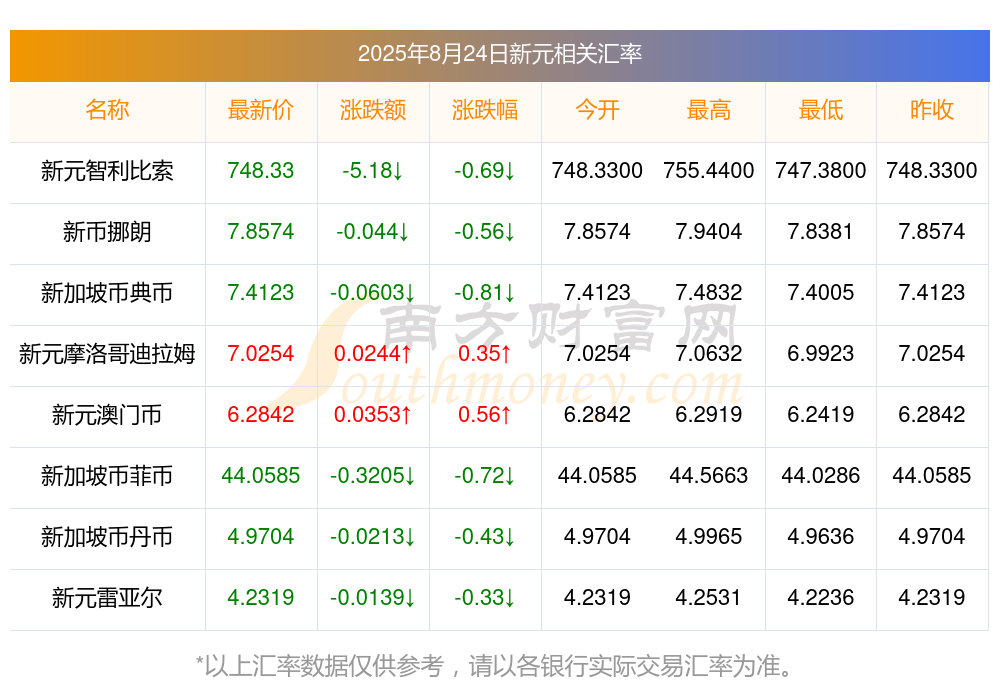Select the 新元雷亚尔 row name
This screenshot has height=698, width=1000.
tap(107, 598)
